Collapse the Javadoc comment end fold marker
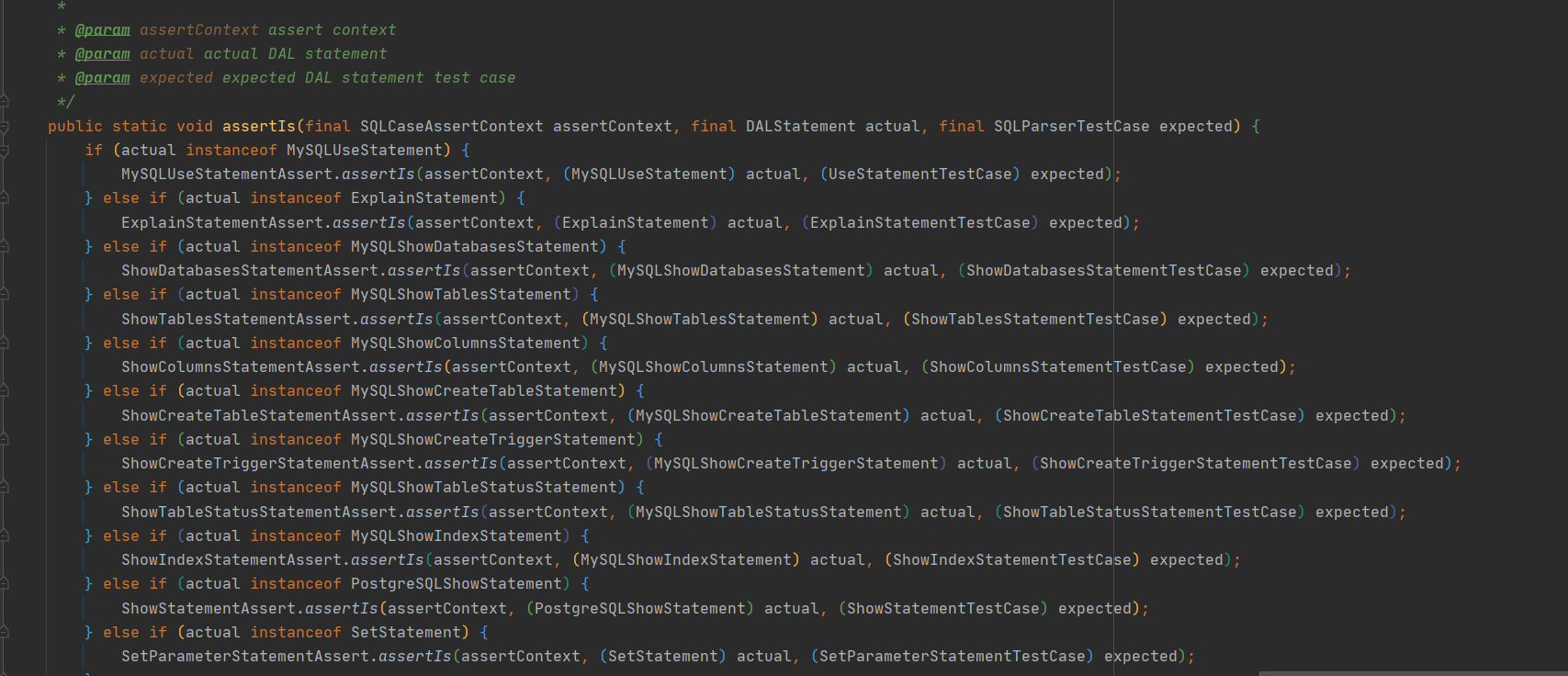The width and height of the screenshot is (1568, 676). pos(4,102)
